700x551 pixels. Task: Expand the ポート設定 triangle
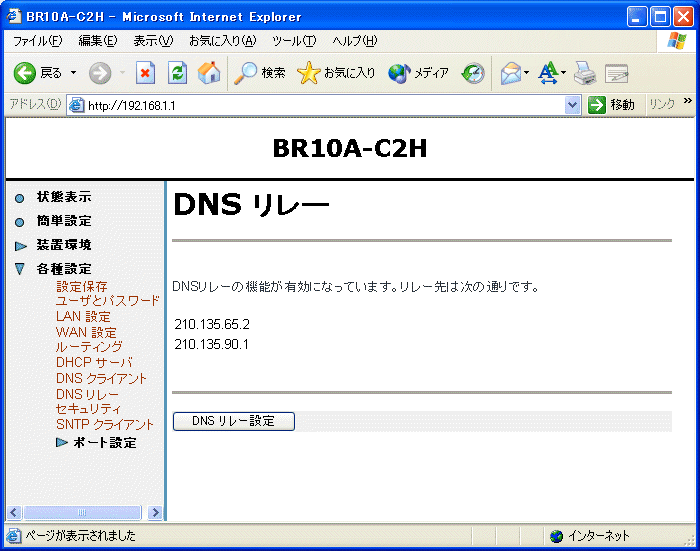point(62,442)
